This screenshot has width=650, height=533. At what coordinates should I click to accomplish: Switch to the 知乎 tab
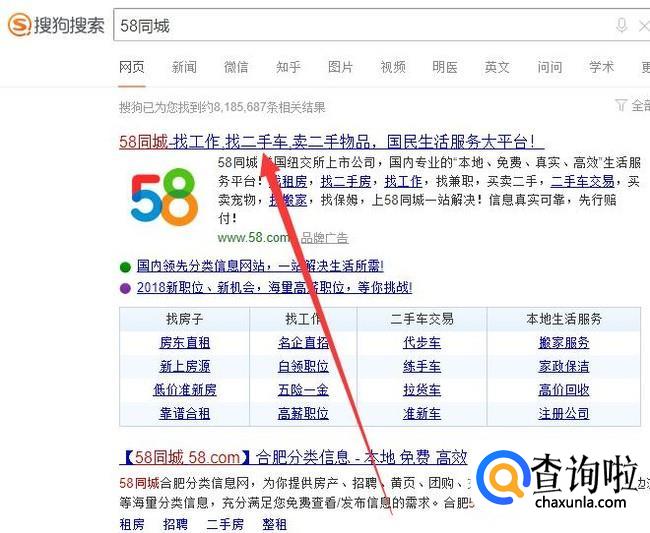[x=289, y=67]
